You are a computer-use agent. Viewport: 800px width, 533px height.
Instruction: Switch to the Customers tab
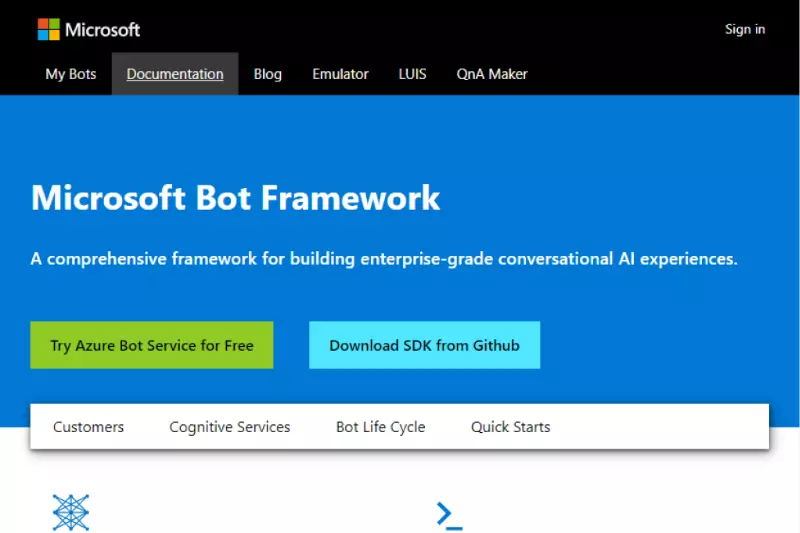(88, 427)
